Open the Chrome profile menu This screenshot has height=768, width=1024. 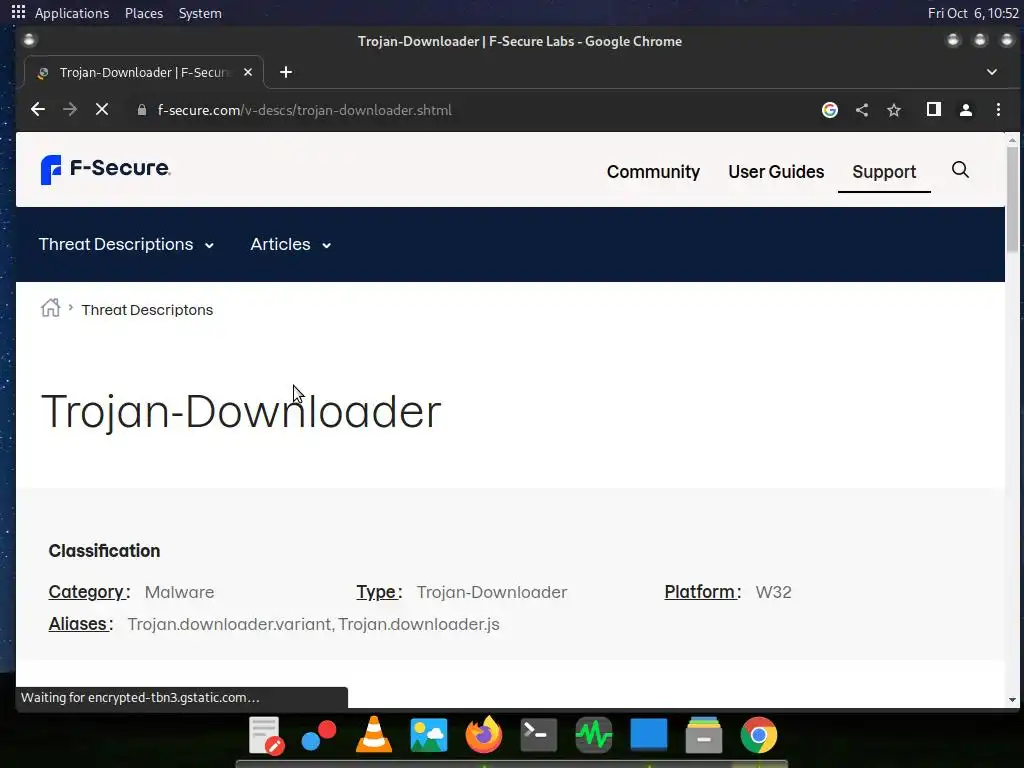point(966,110)
